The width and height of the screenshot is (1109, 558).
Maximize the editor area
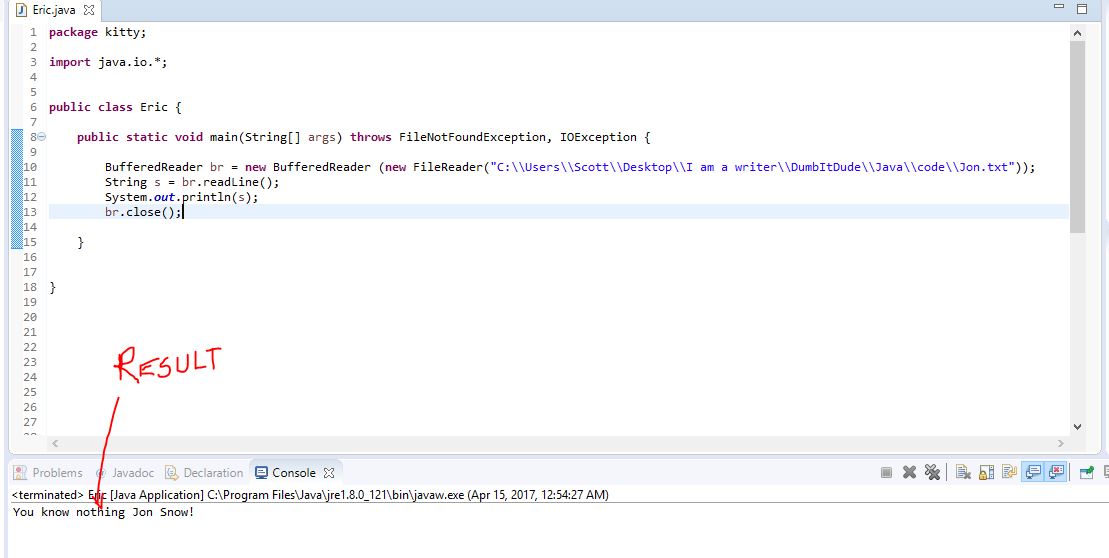click(1082, 8)
